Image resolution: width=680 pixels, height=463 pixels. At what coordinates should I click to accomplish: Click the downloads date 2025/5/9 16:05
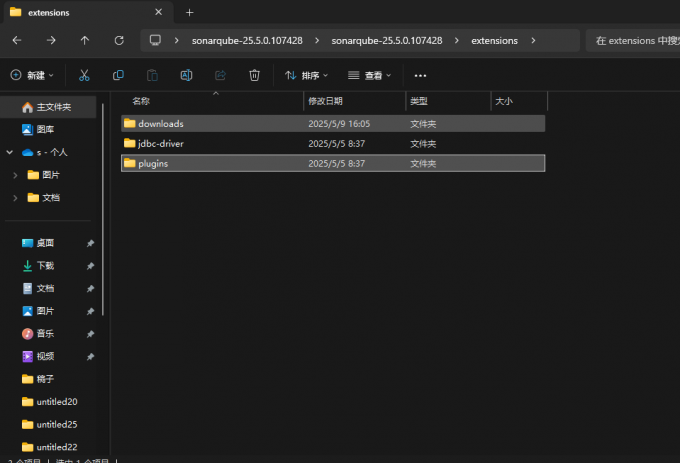click(x=339, y=124)
